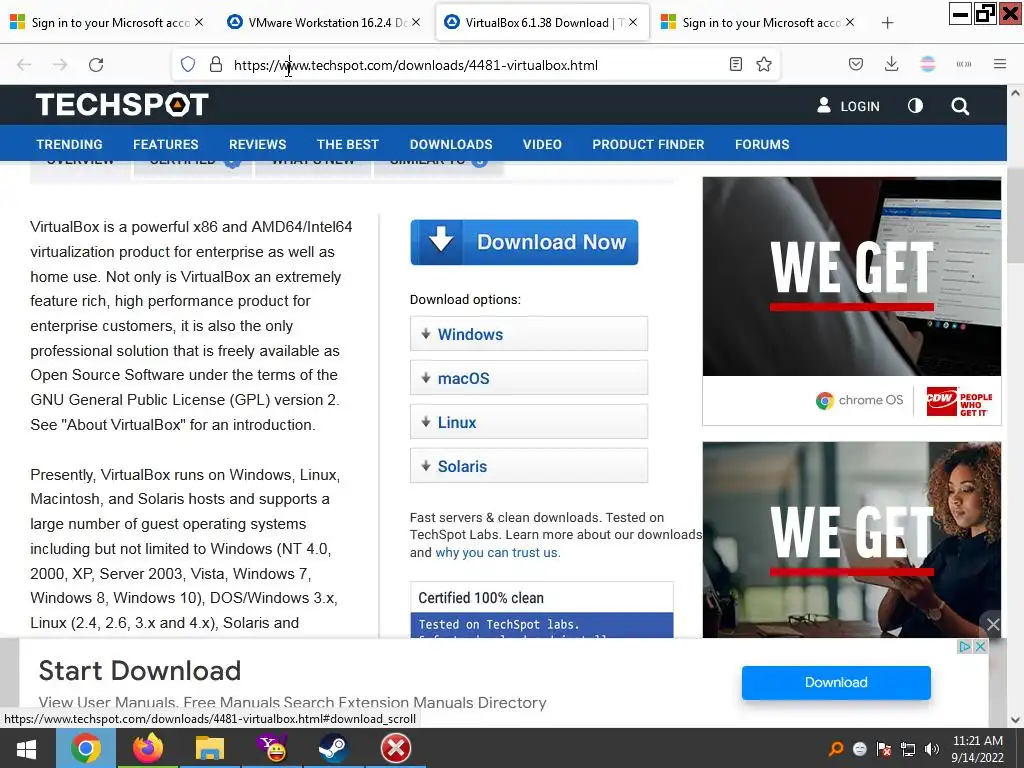Click the striped extension icon in toolbar

pos(928,64)
